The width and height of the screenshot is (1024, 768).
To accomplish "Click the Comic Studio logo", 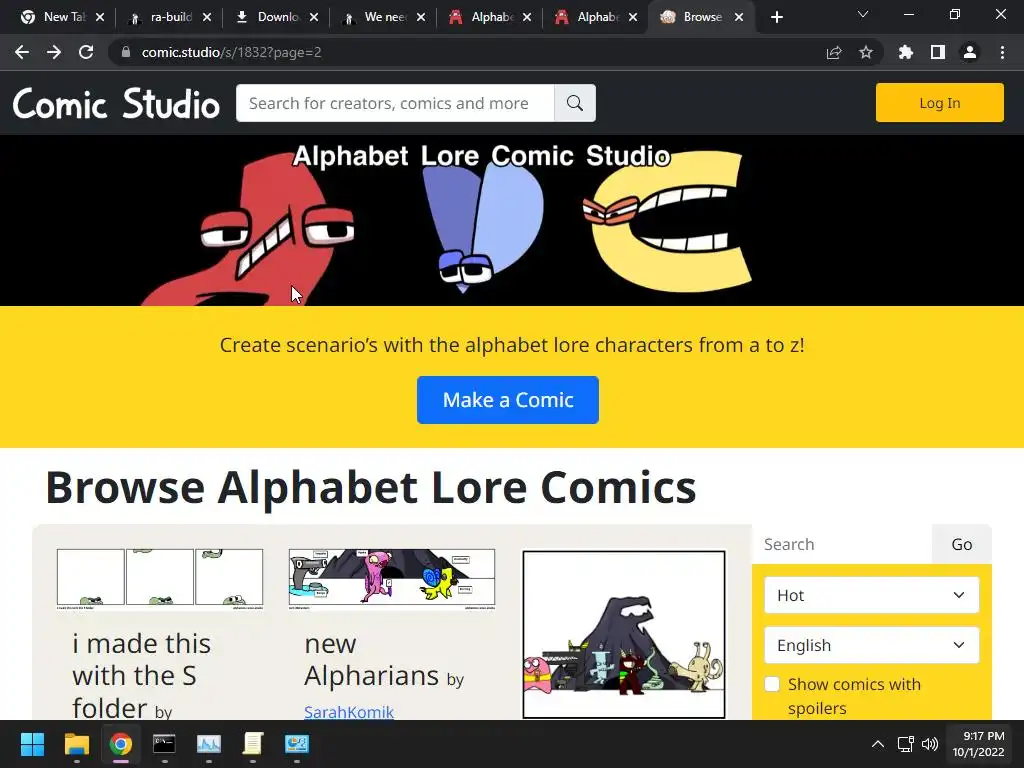I will (116, 103).
